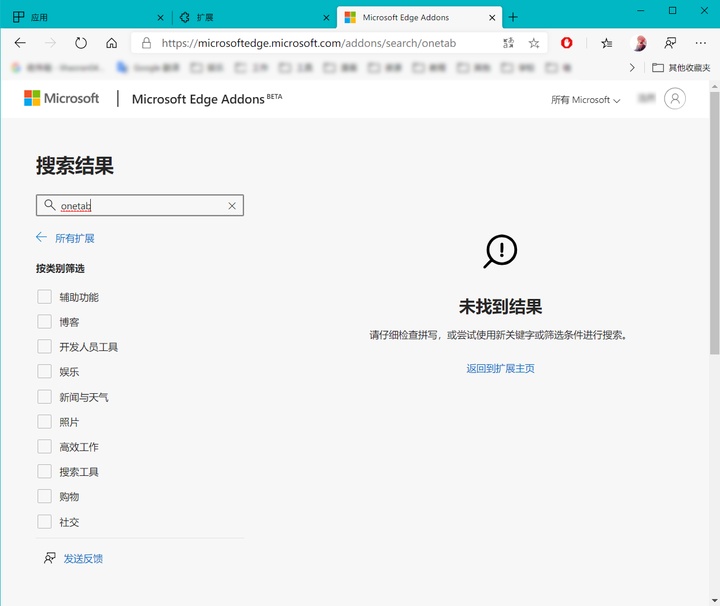Check the 开发人员工具 filter
This screenshot has height=606, width=720.
(45, 346)
